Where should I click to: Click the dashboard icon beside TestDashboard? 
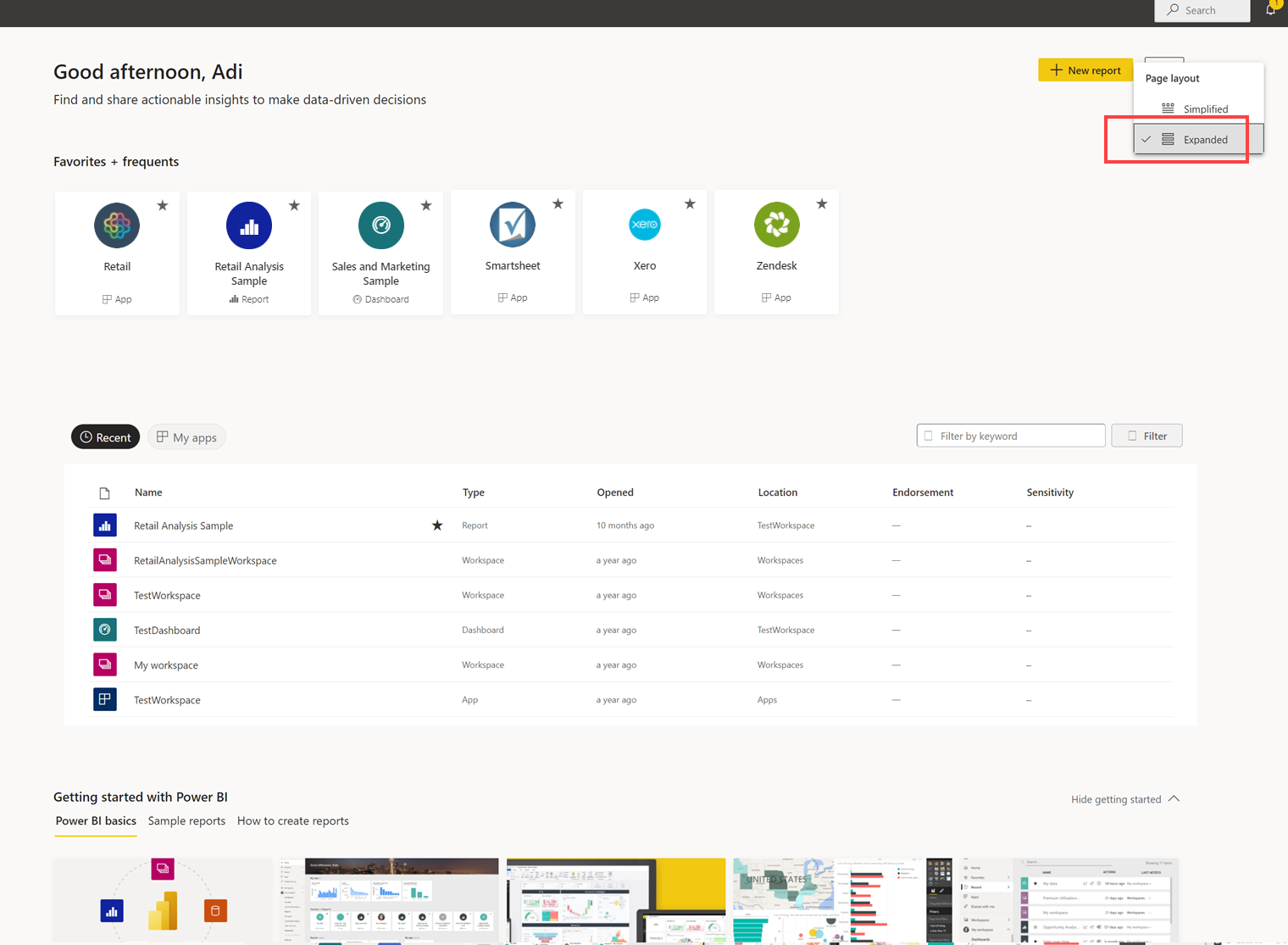[105, 630]
